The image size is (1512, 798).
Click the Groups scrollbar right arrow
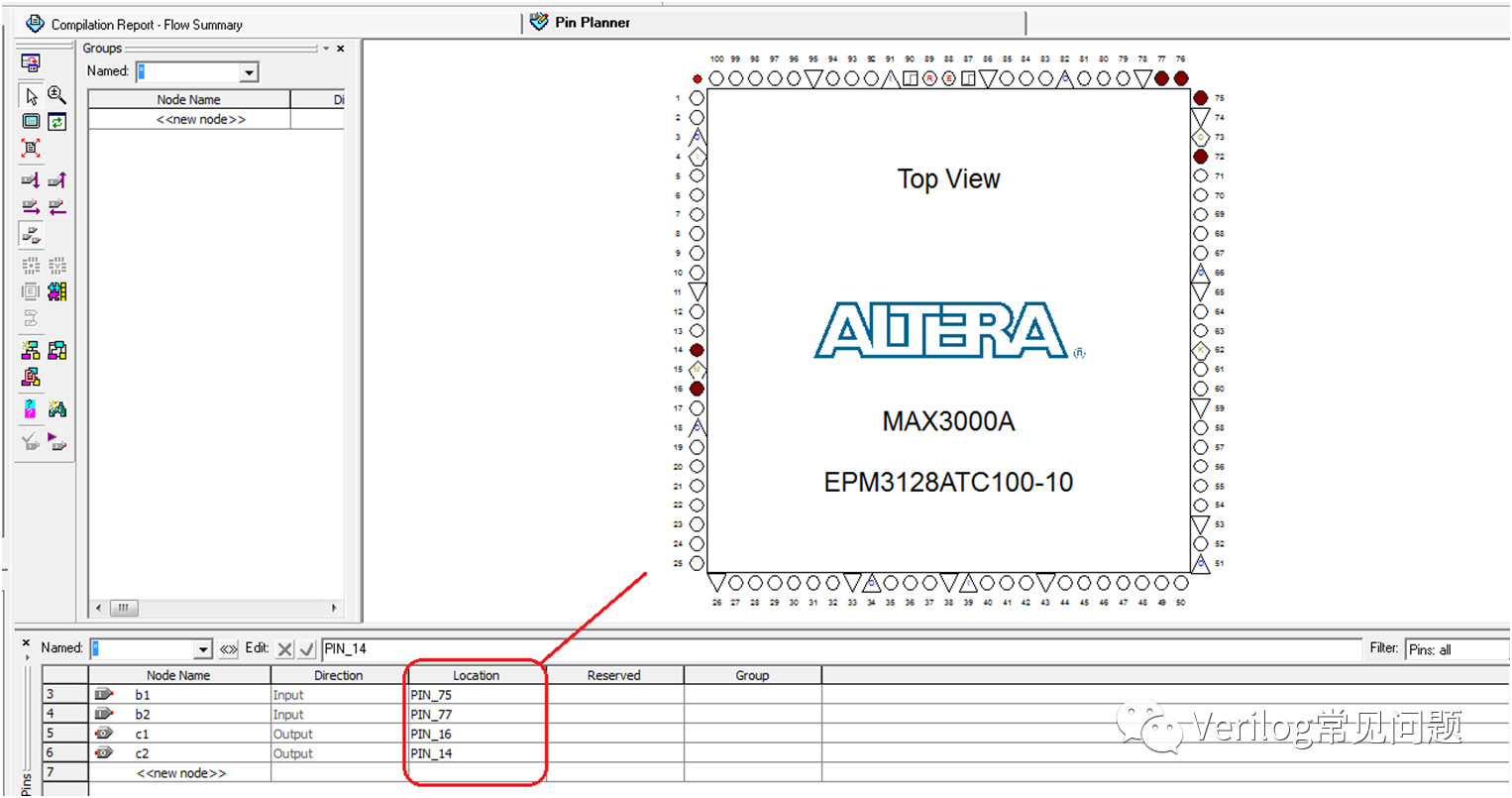[334, 608]
